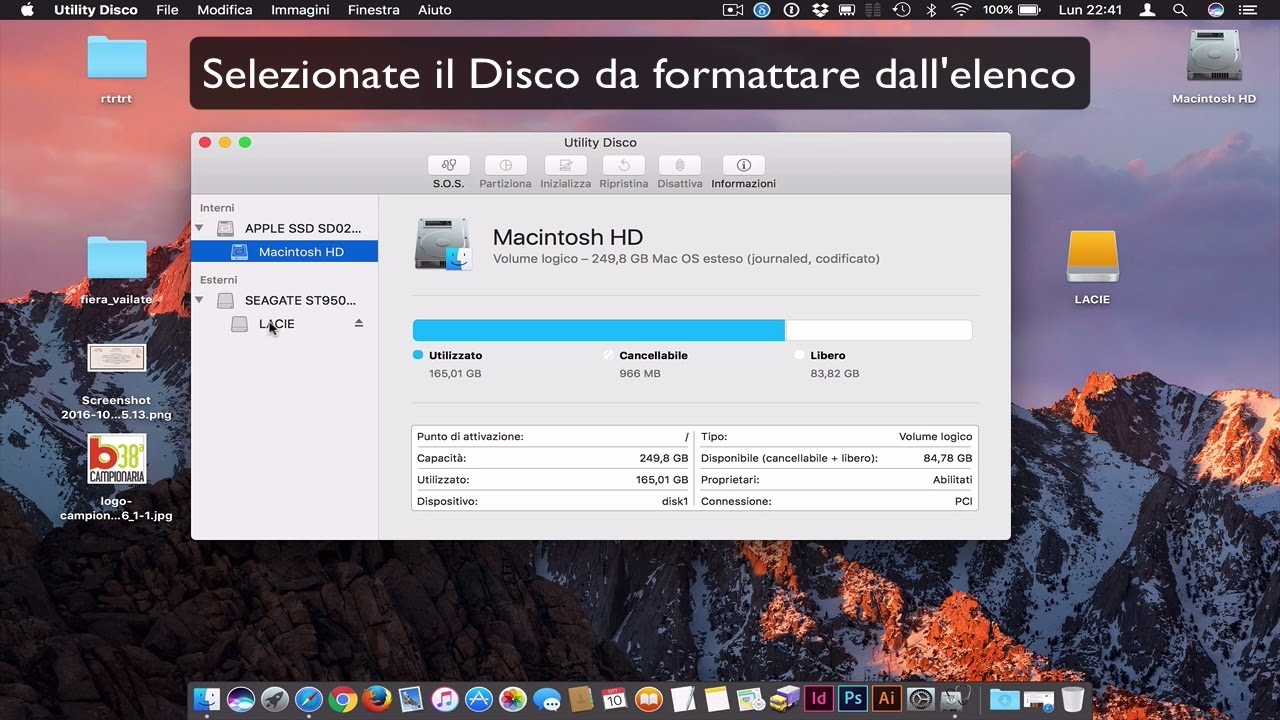Screen dimensions: 1280x720
Task: Click the Ripristina toolbar icon
Action: click(624, 165)
